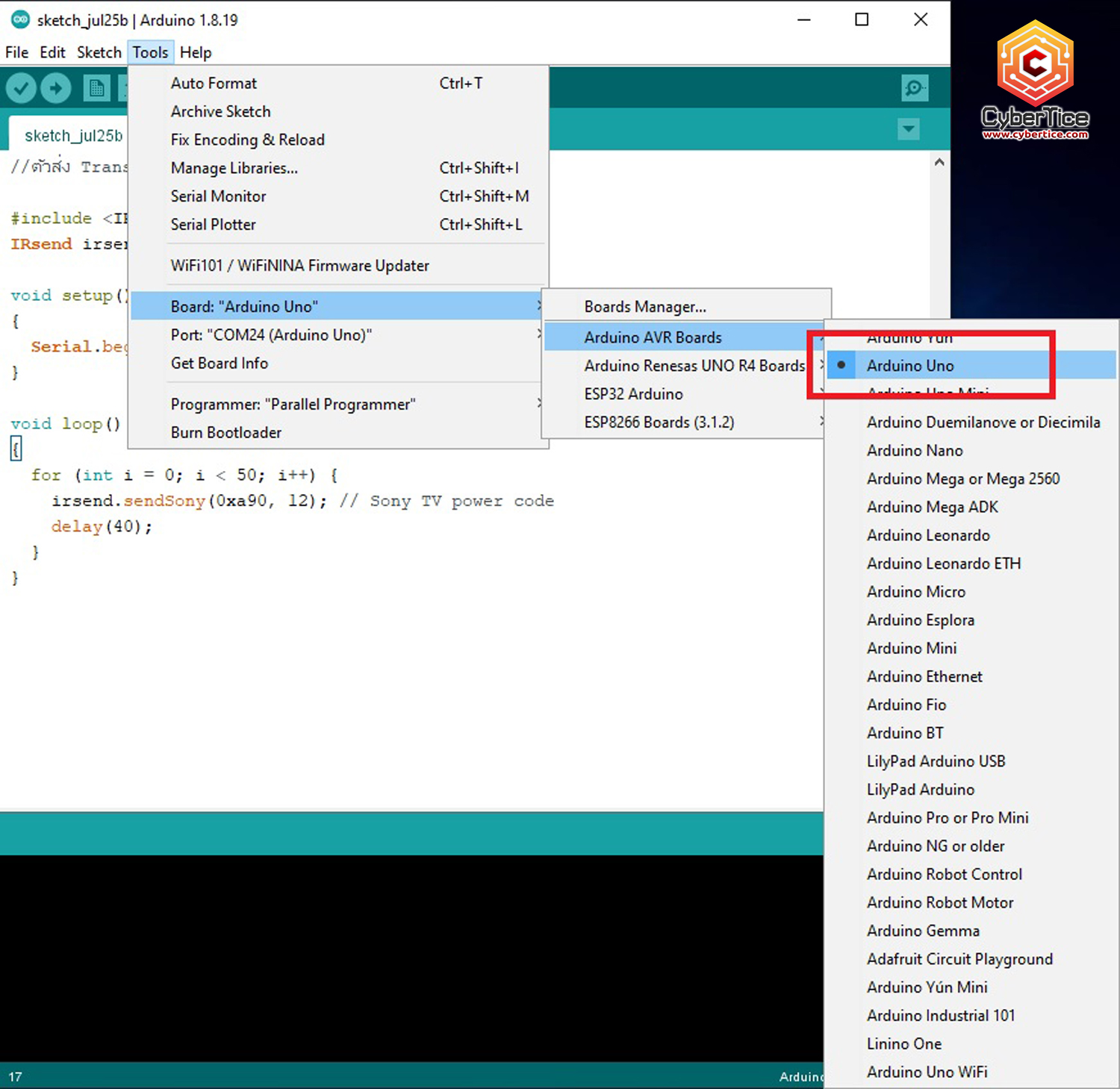
Task: Upload the sketch using the arrow icon
Action: click(56, 87)
